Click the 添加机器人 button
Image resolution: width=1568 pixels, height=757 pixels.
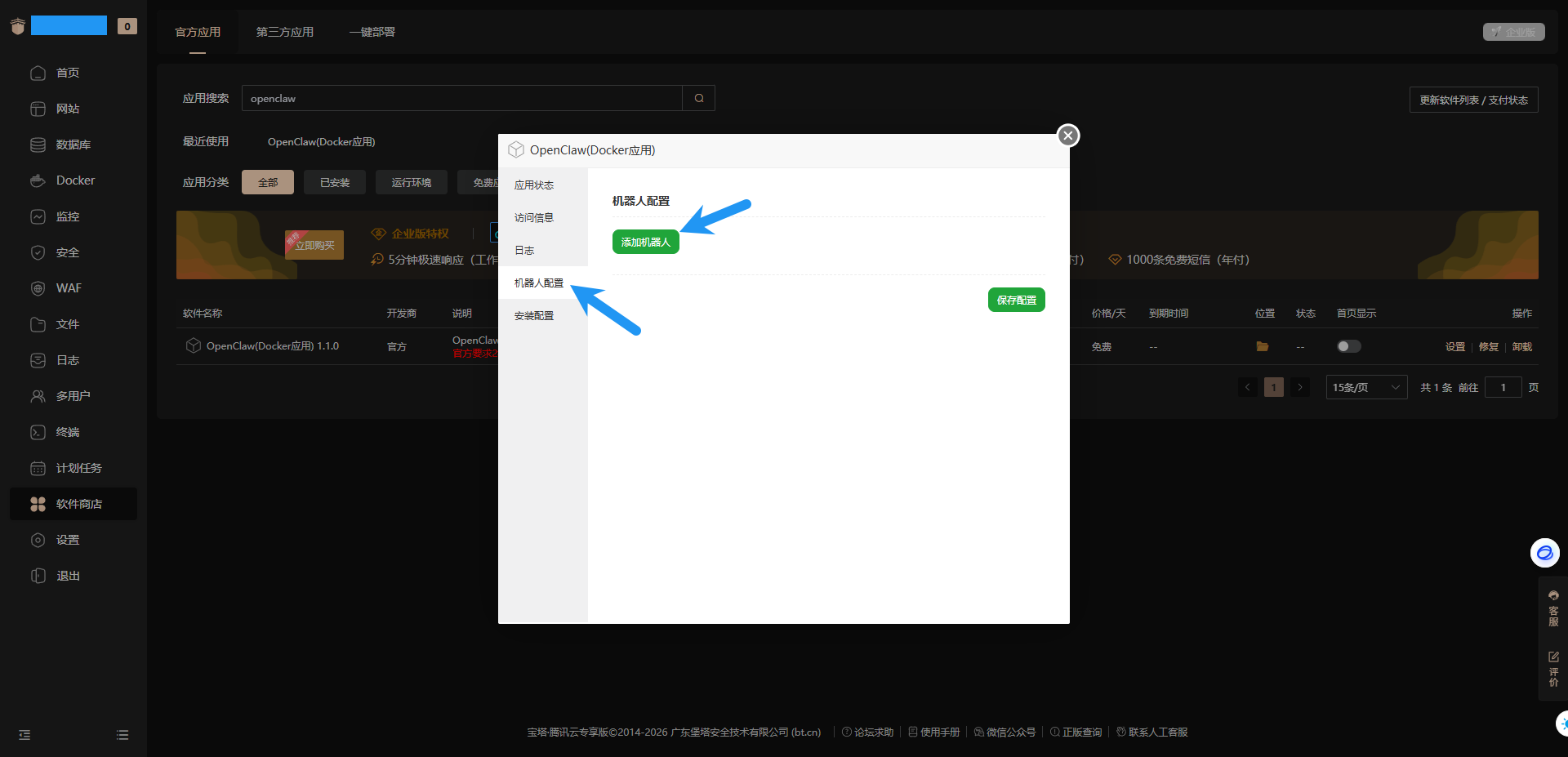pos(645,243)
